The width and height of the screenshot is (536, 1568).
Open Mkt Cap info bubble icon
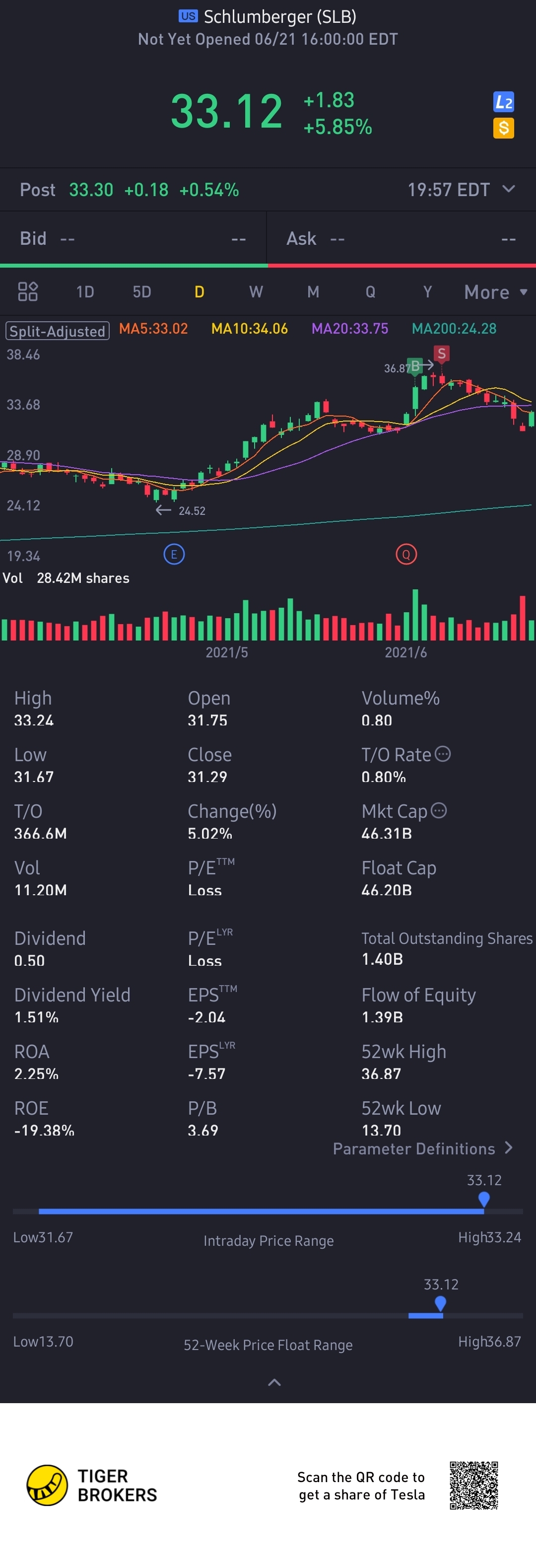pos(439,811)
